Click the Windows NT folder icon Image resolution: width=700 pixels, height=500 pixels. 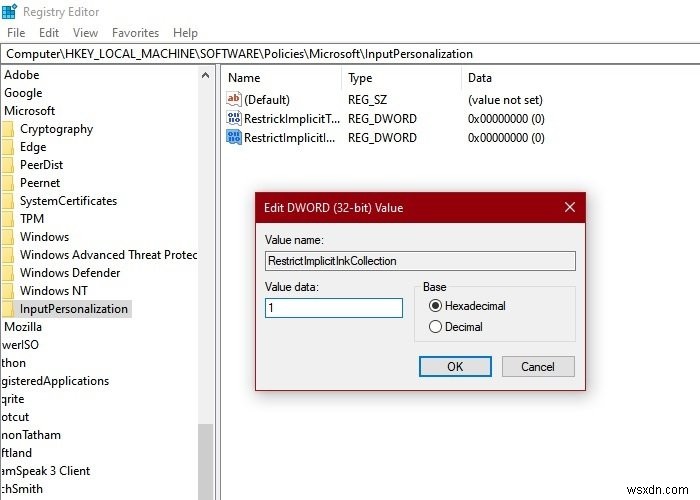pos(8,291)
